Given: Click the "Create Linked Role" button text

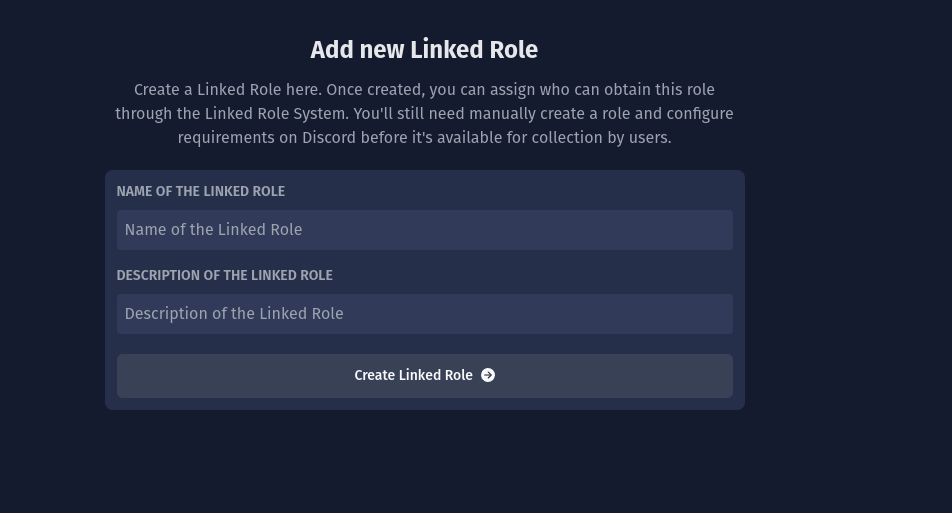Looking at the screenshot, I should pyautogui.click(x=413, y=375).
